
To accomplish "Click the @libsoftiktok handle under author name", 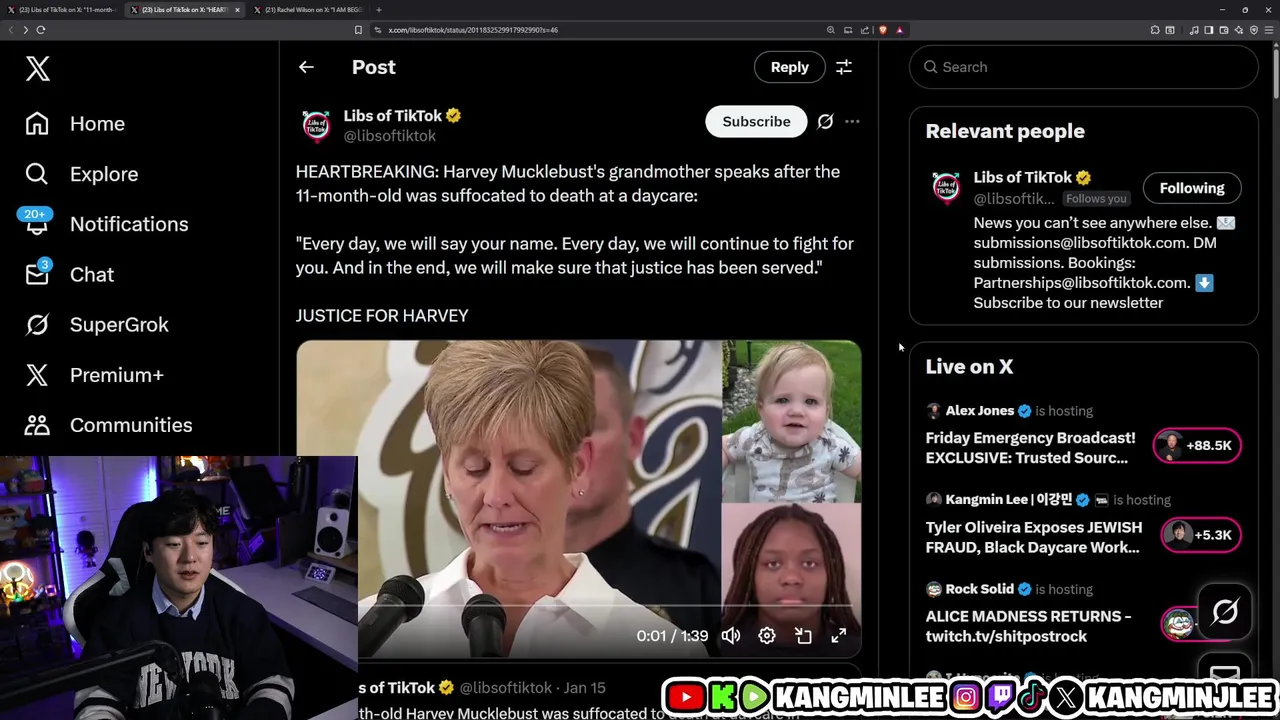I will pyautogui.click(x=389, y=136).
